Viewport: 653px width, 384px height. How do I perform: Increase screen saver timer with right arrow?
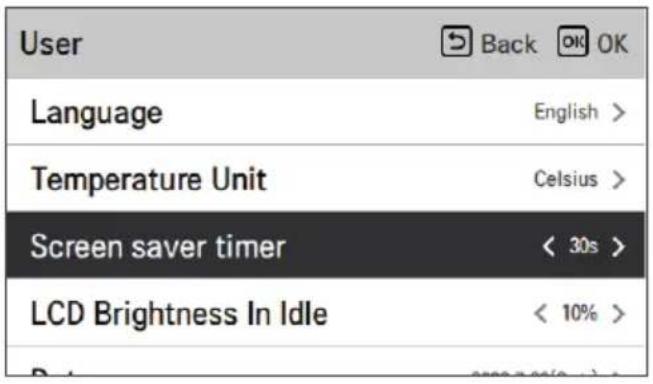(619, 246)
